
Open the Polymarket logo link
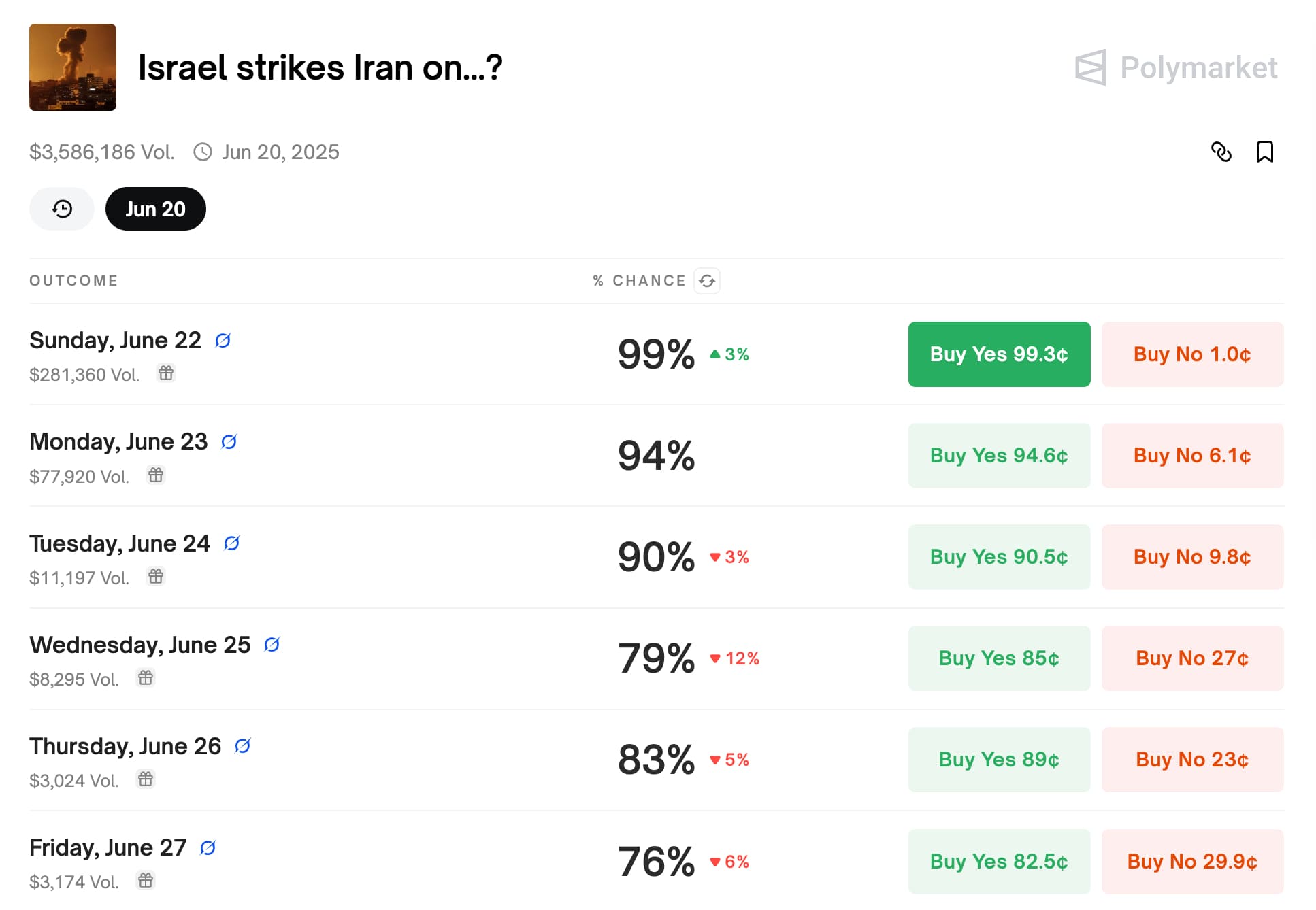[x=1176, y=67]
